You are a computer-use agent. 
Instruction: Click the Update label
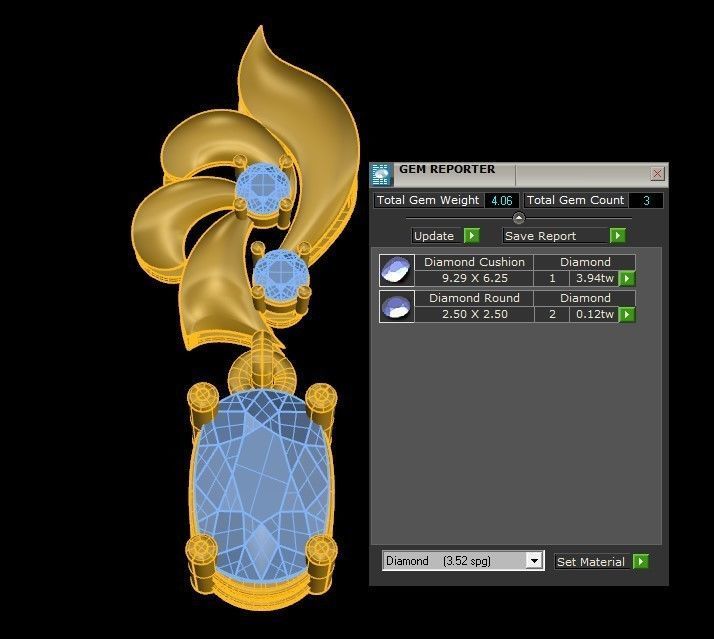pyautogui.click(x=434, y=236)
